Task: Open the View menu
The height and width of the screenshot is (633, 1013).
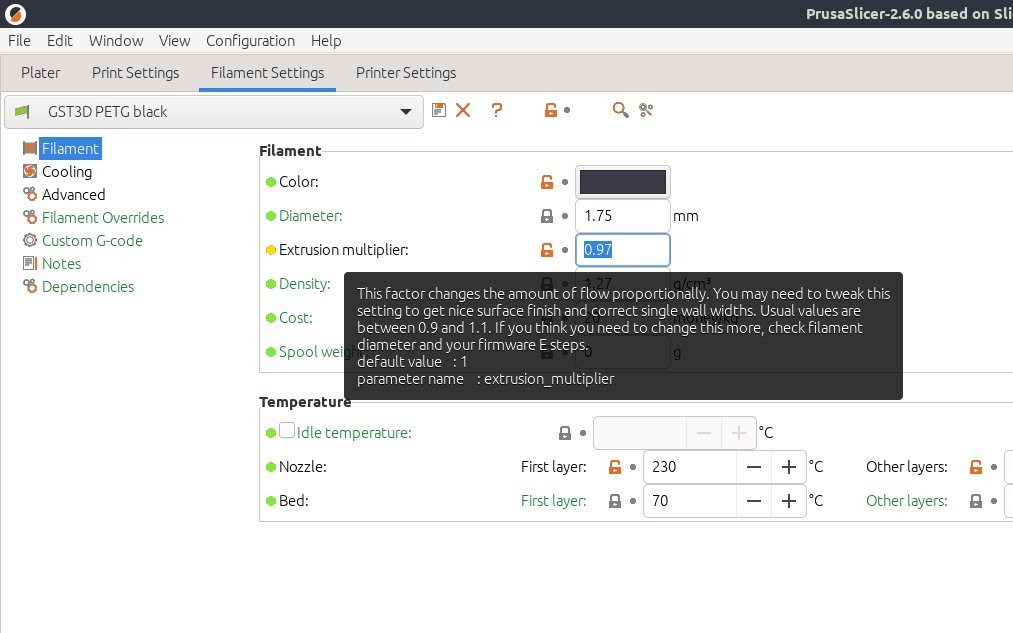Action: click(x=174, y=41)
